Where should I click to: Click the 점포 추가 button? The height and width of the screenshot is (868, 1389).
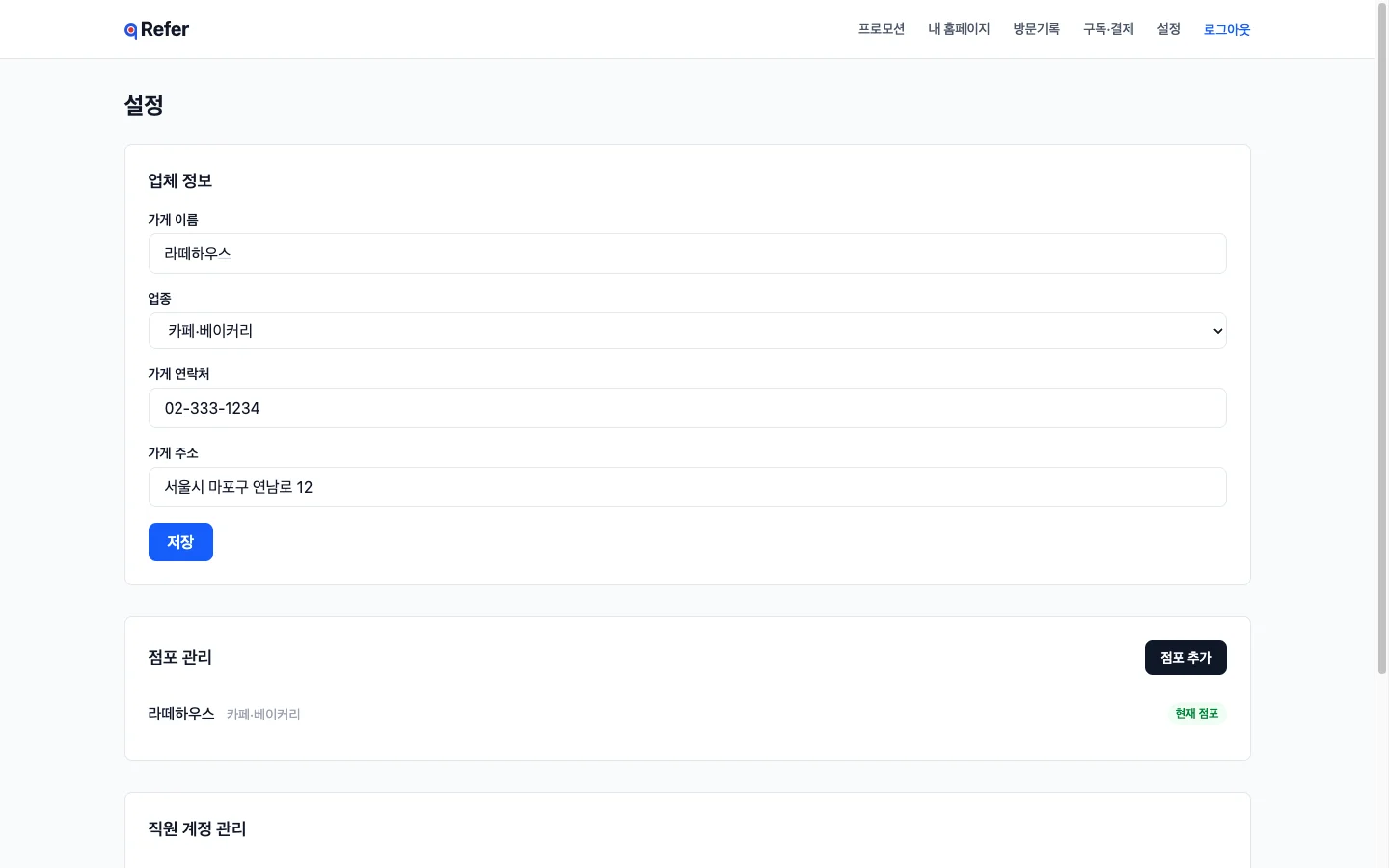coord(1185,658)
